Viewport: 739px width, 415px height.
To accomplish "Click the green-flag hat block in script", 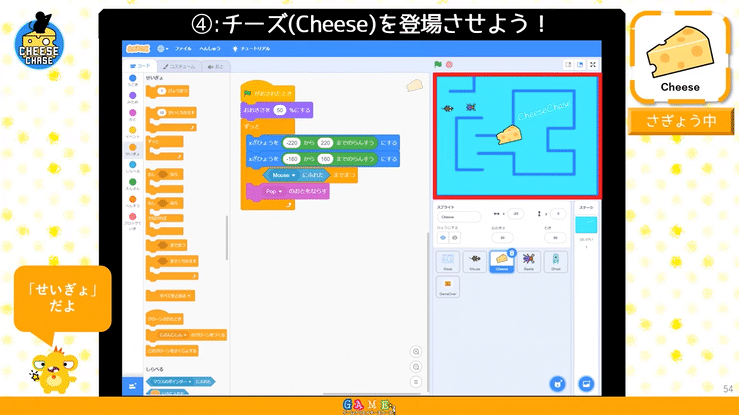I will pos(268,91).
